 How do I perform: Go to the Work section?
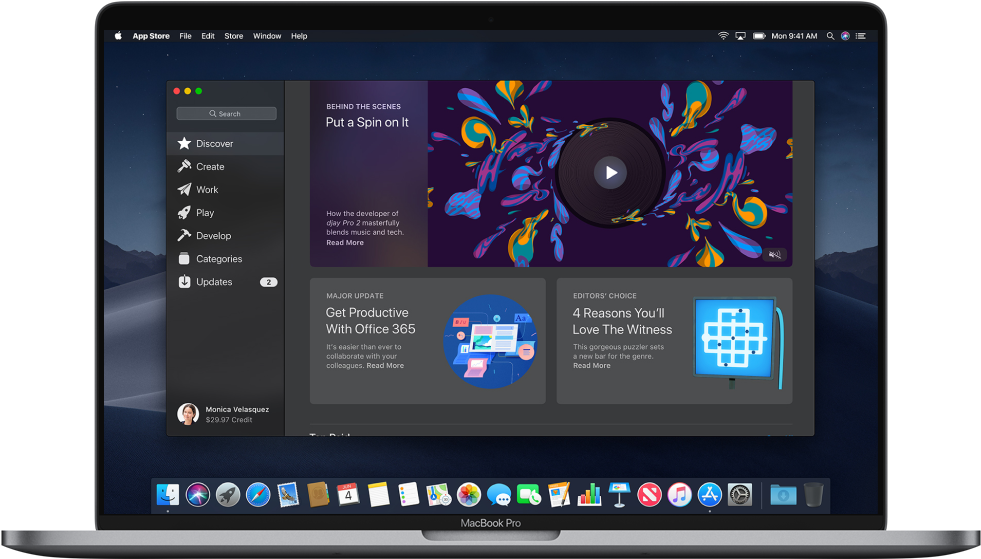pos(225,190)
